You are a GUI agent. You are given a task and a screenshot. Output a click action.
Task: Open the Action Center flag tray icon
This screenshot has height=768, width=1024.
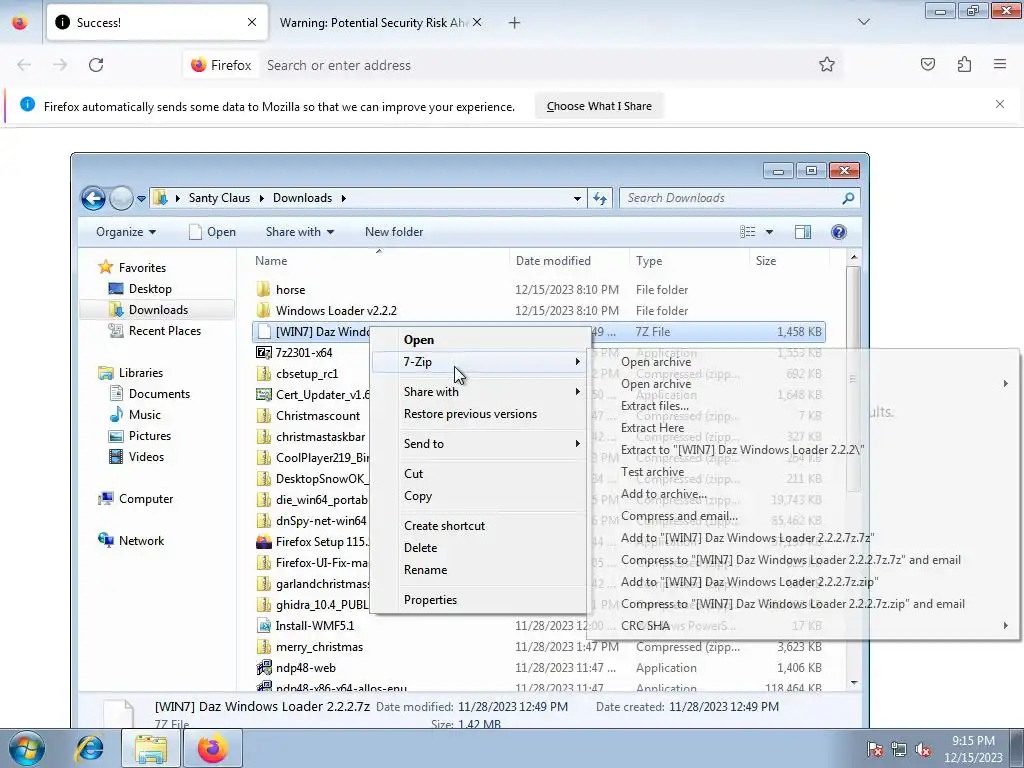874,749
